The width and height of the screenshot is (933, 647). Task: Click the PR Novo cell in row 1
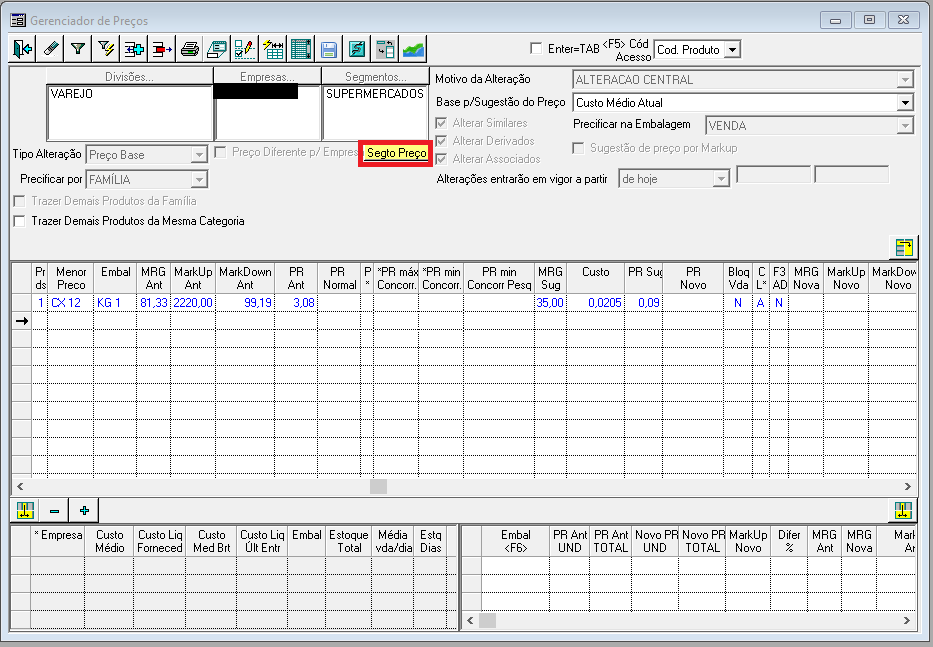click(693, 302)
